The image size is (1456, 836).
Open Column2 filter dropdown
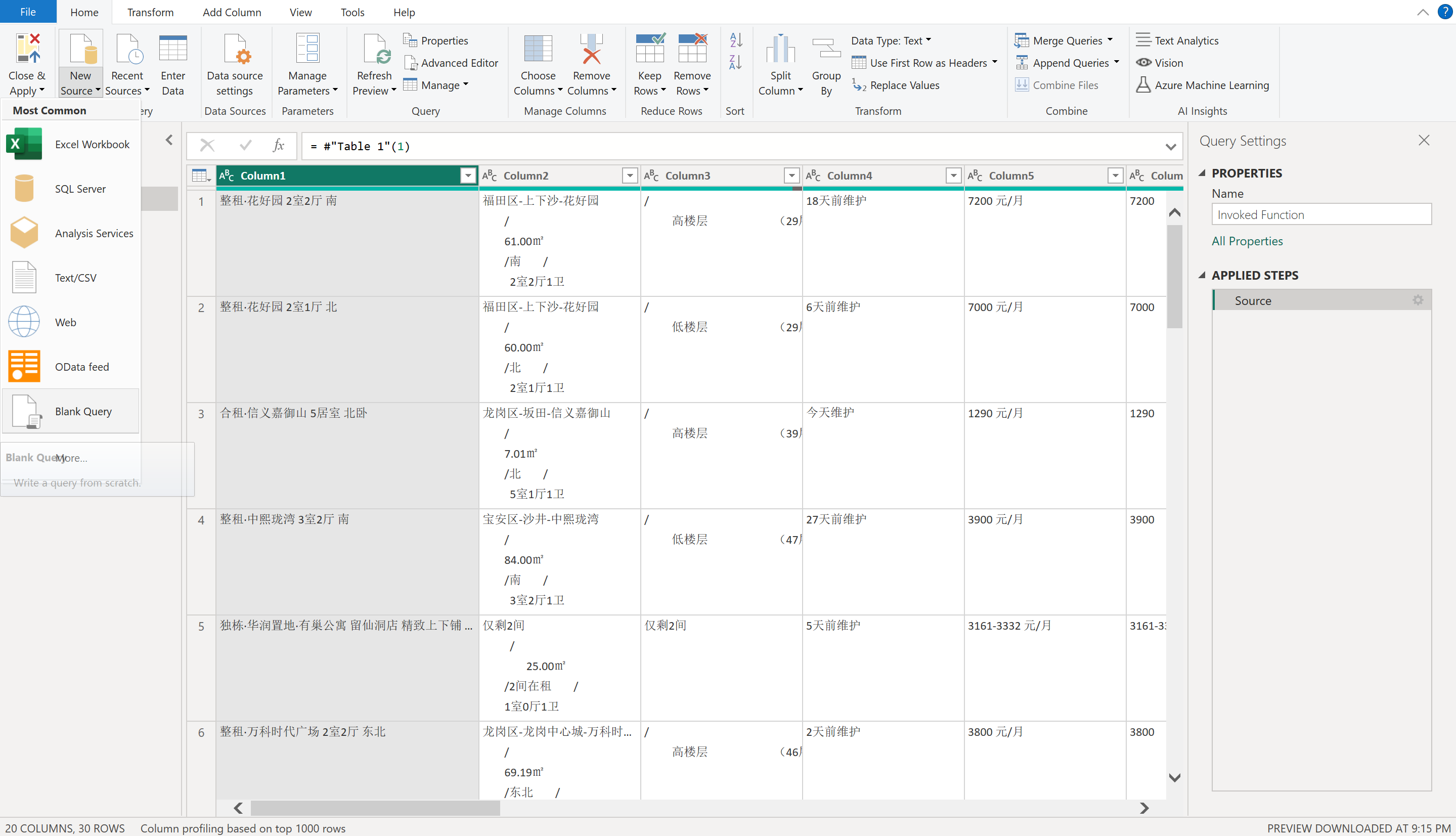pos(630,175)
